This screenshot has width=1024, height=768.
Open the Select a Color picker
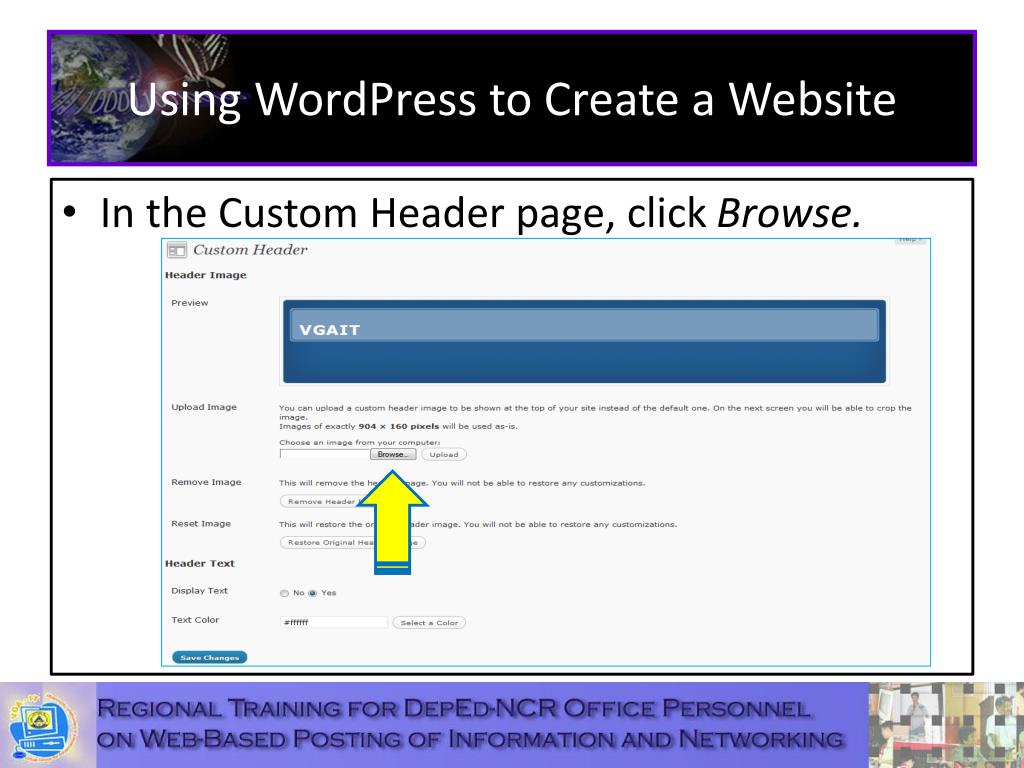[x=429, y=623]
